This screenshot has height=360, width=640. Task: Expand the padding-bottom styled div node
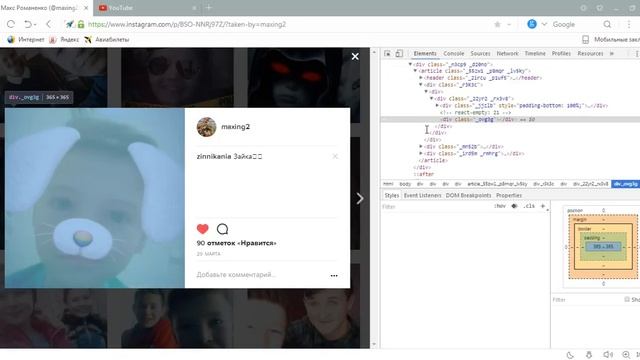coord(437,105)
